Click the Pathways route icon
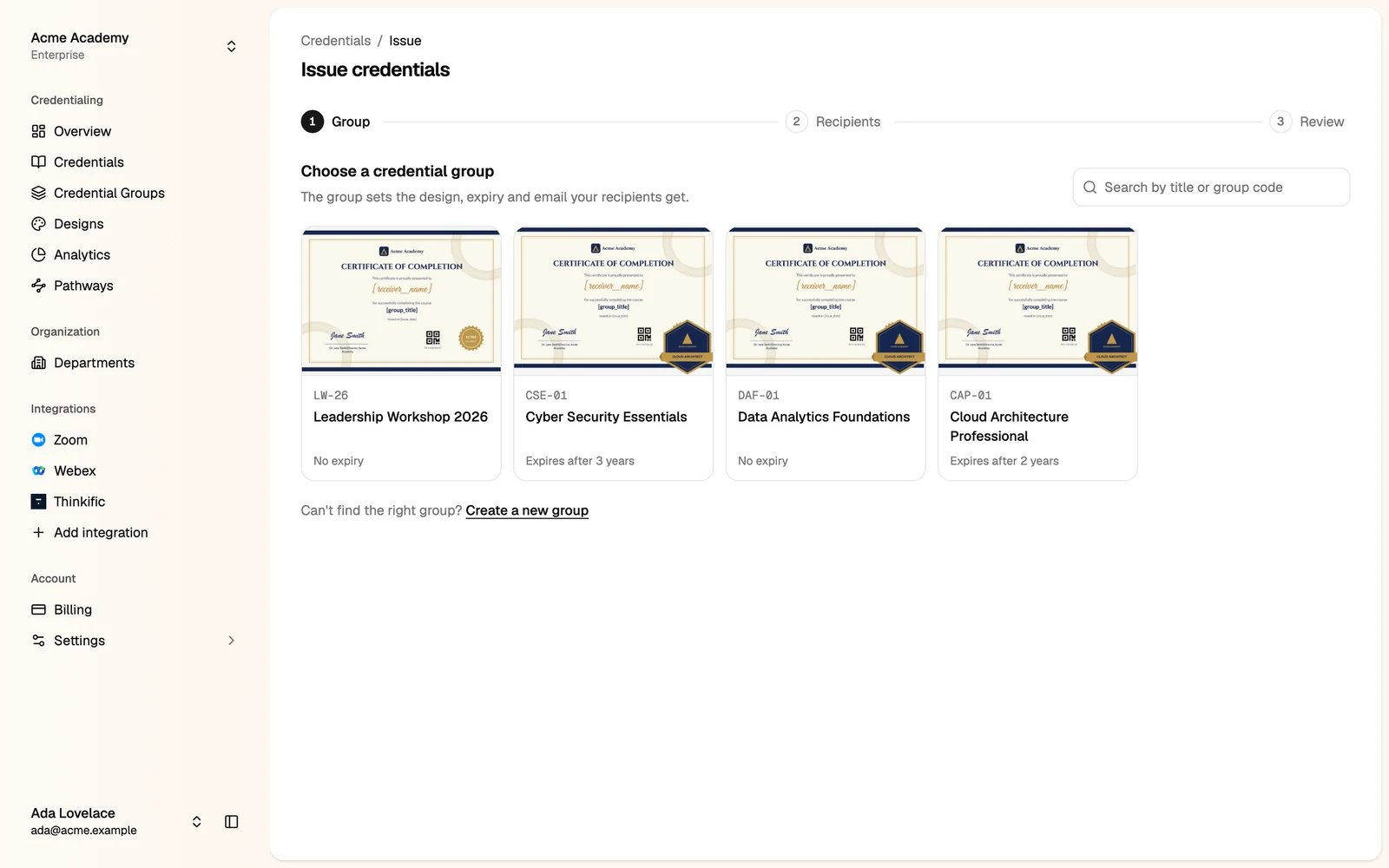This screenshot has height=868, width=1389. (x=38, y=286)
